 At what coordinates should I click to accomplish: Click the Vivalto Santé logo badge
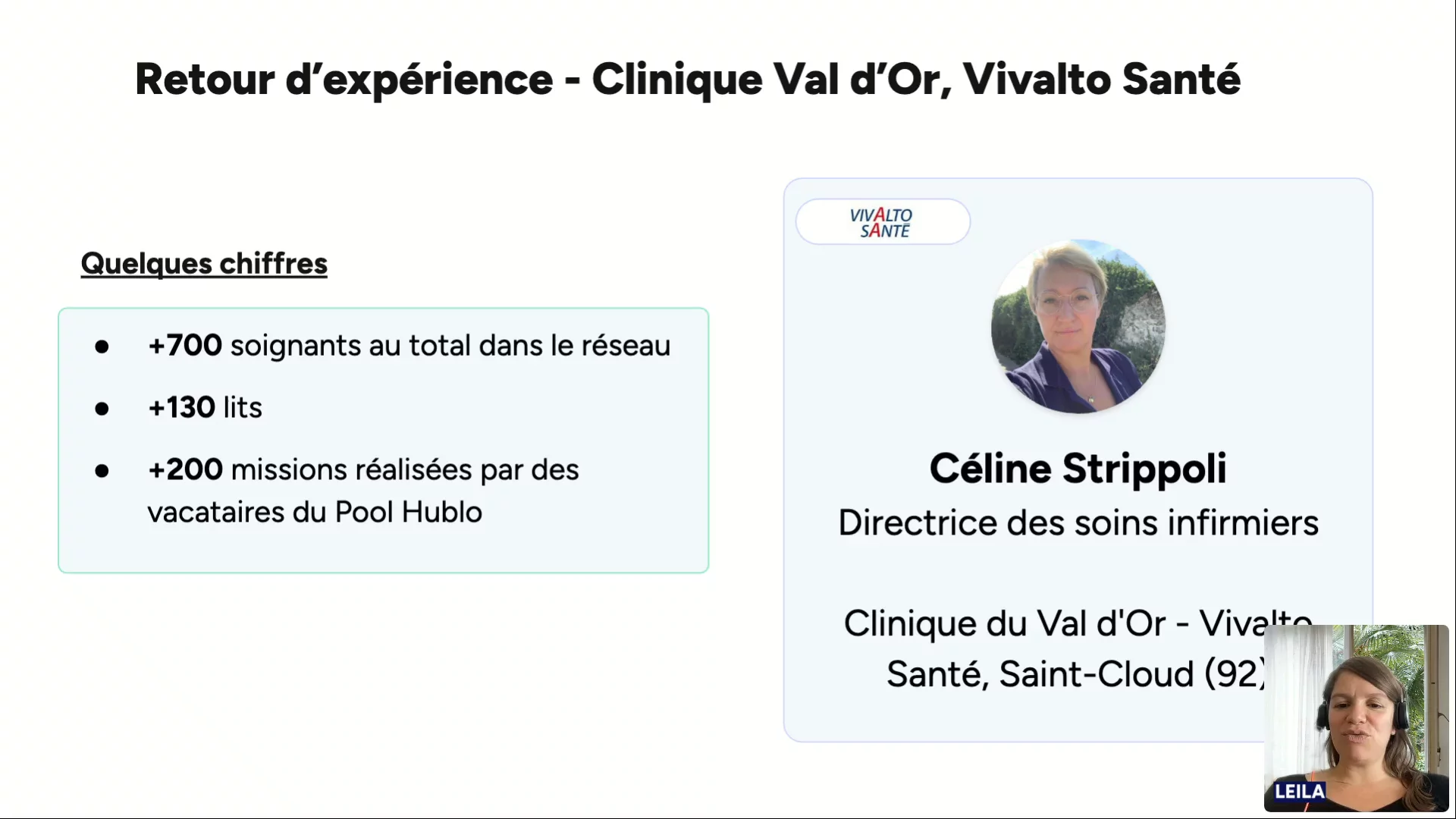882,222
